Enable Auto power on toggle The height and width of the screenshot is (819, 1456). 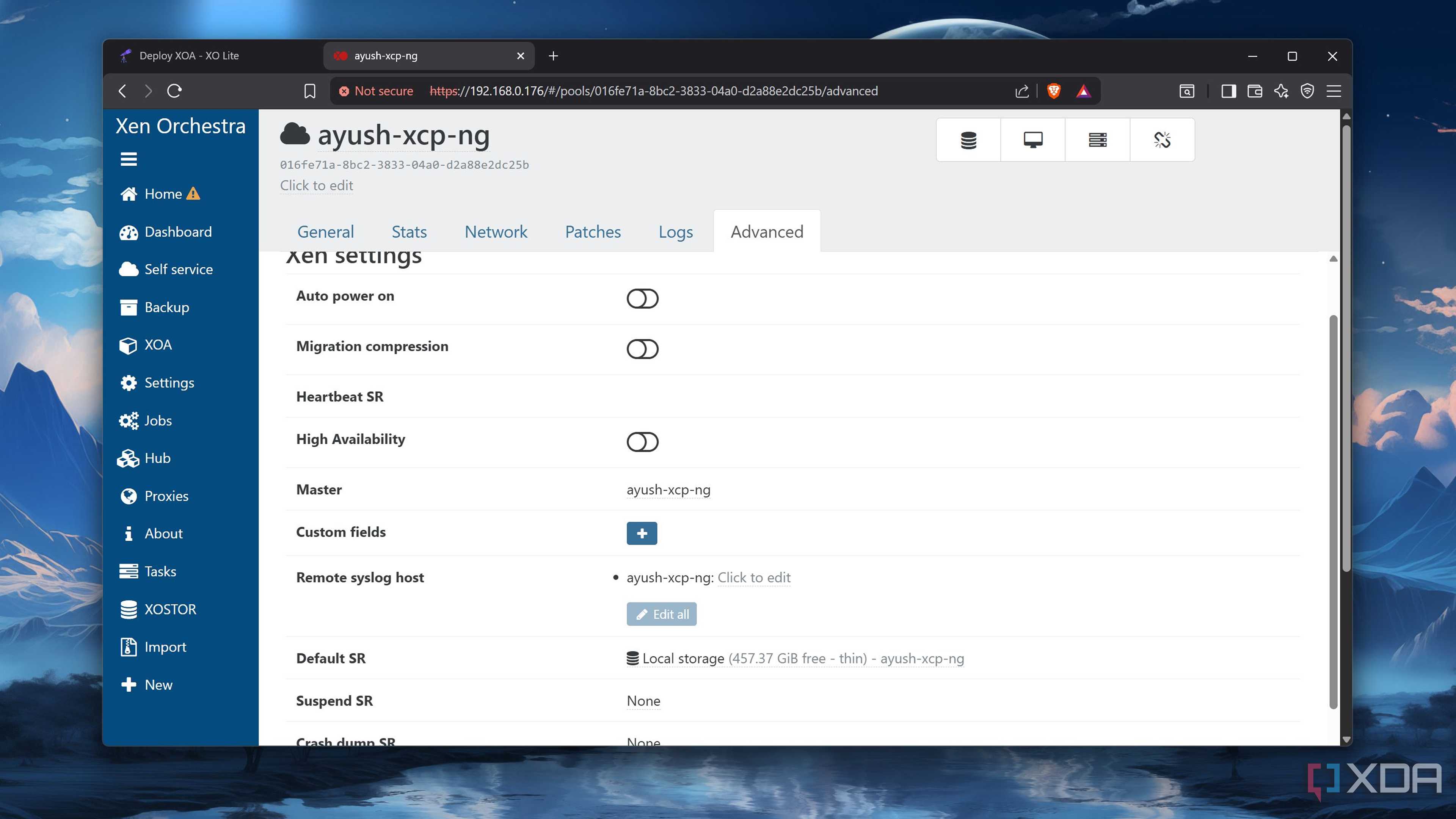tap(642, 298)
